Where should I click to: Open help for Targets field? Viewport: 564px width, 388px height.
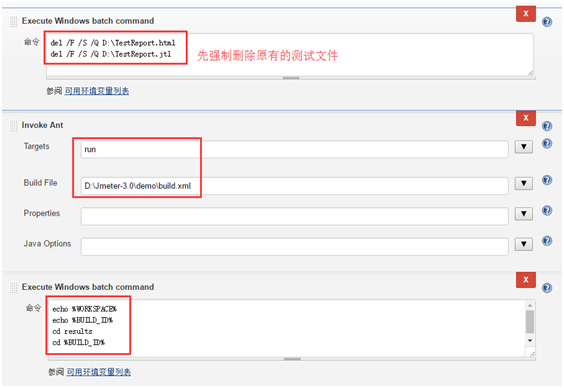coord(547,143)
